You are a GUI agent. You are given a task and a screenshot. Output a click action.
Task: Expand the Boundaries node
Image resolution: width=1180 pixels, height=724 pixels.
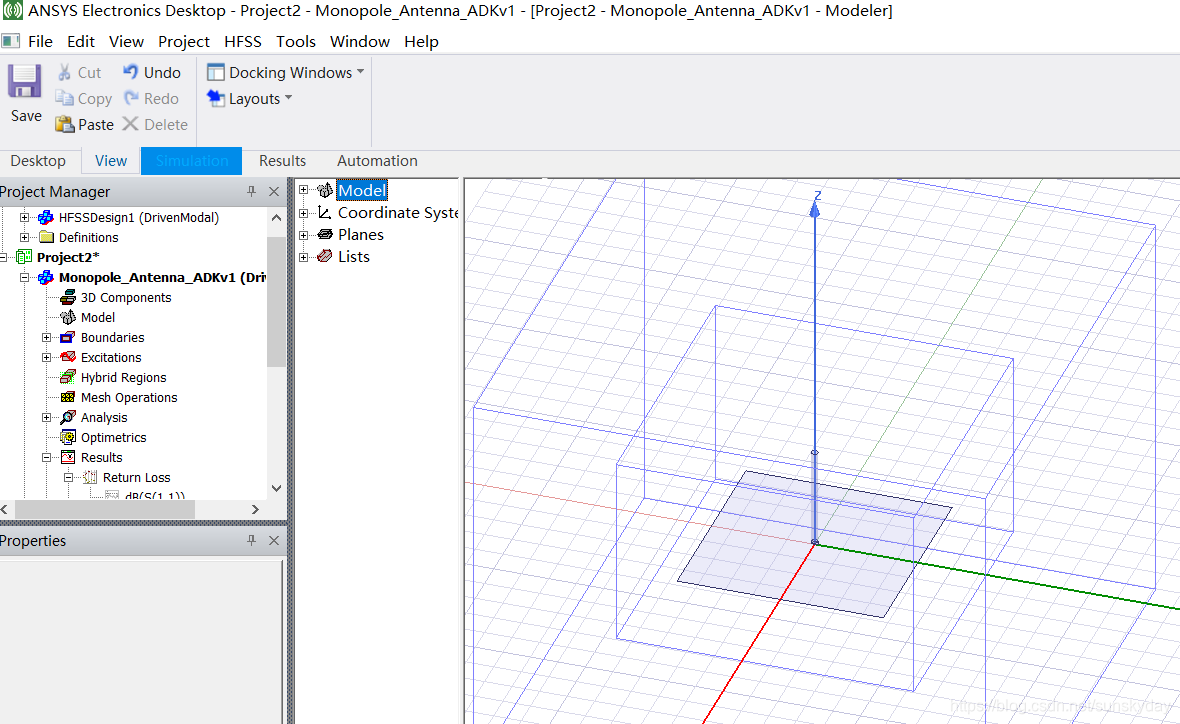click(46, 337)
